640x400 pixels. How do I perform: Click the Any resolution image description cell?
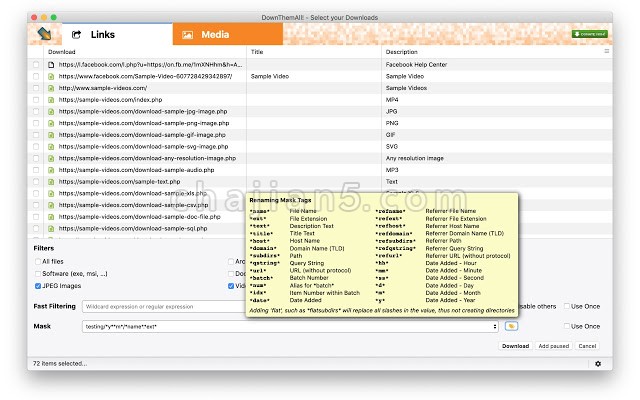coord(415,158)
